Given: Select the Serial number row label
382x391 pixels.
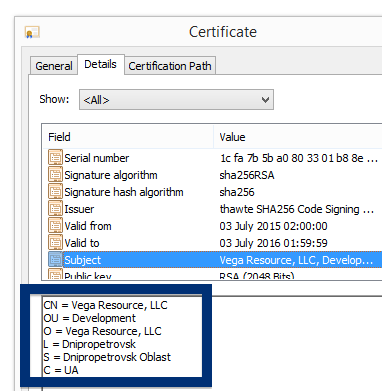Looking at the screenshot, I should point(97,158).
